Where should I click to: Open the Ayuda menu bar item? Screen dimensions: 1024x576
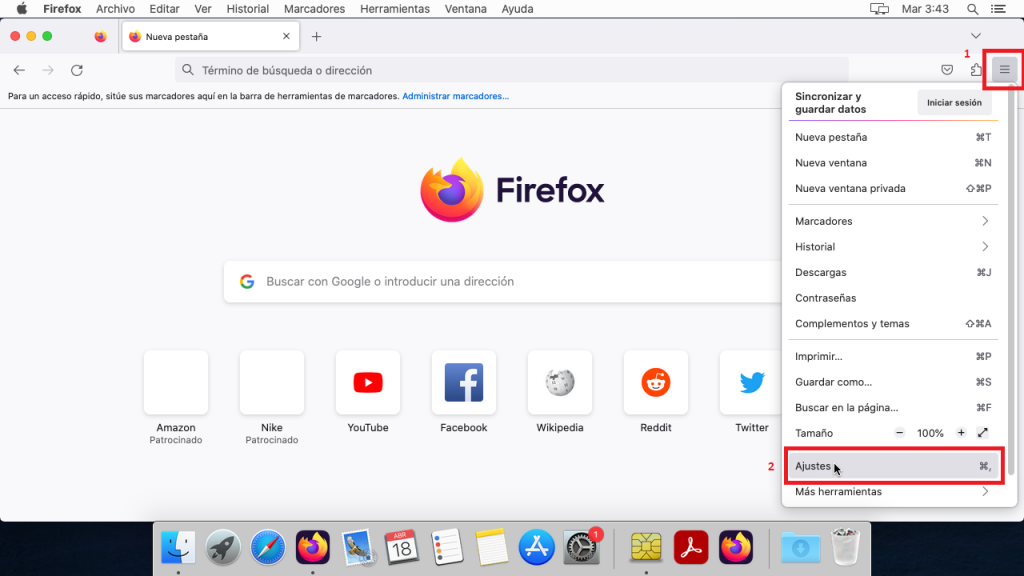[x=517, y=9]
